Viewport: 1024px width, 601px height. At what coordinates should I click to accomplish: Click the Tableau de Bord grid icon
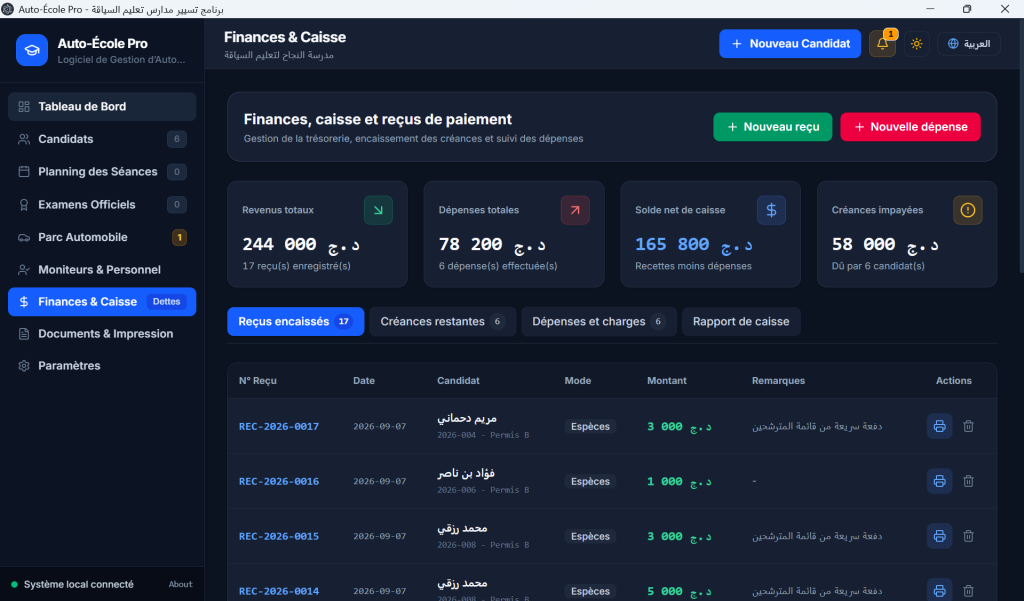tap(24, 106)
